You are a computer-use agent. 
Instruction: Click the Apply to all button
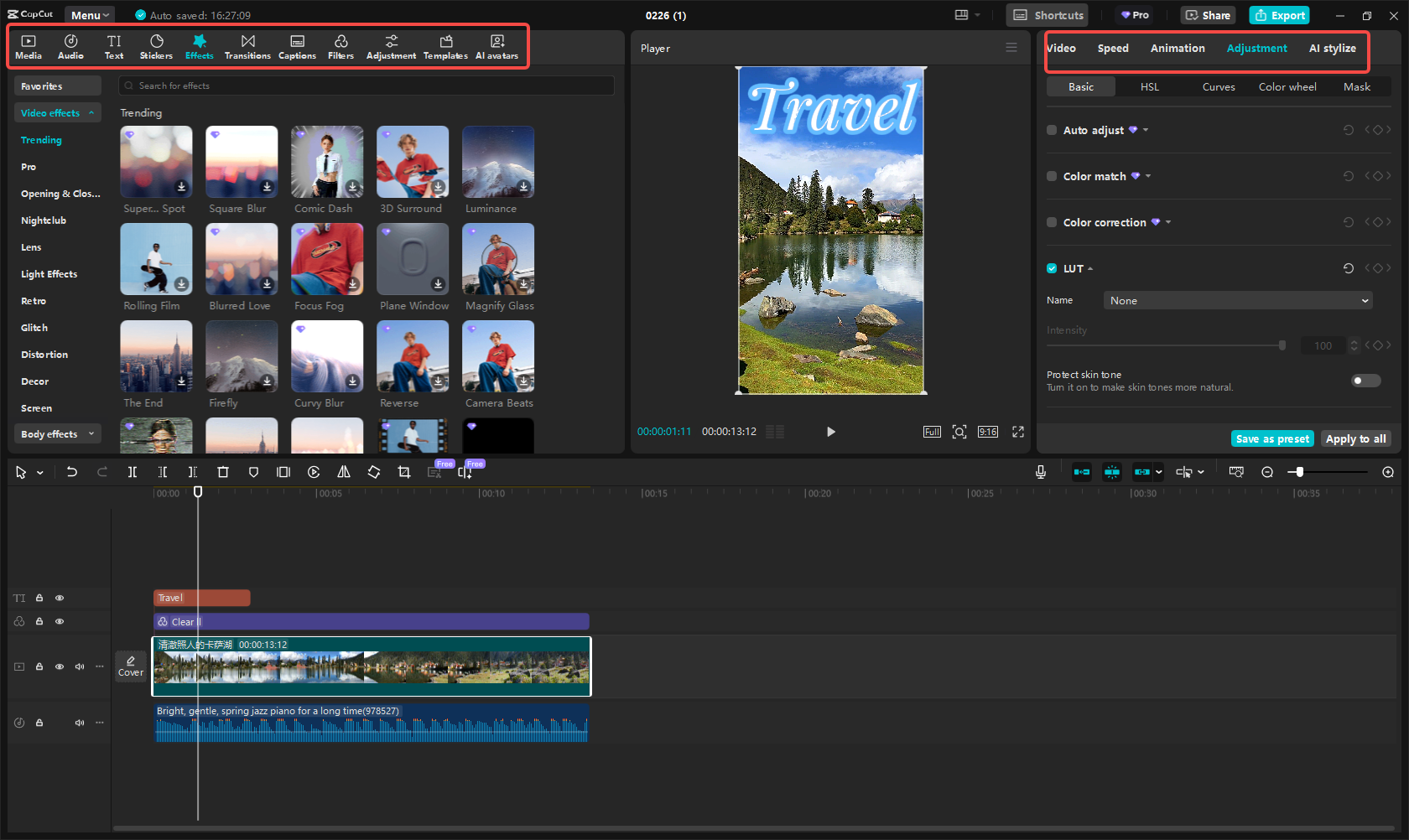(x=1355, y=438)
